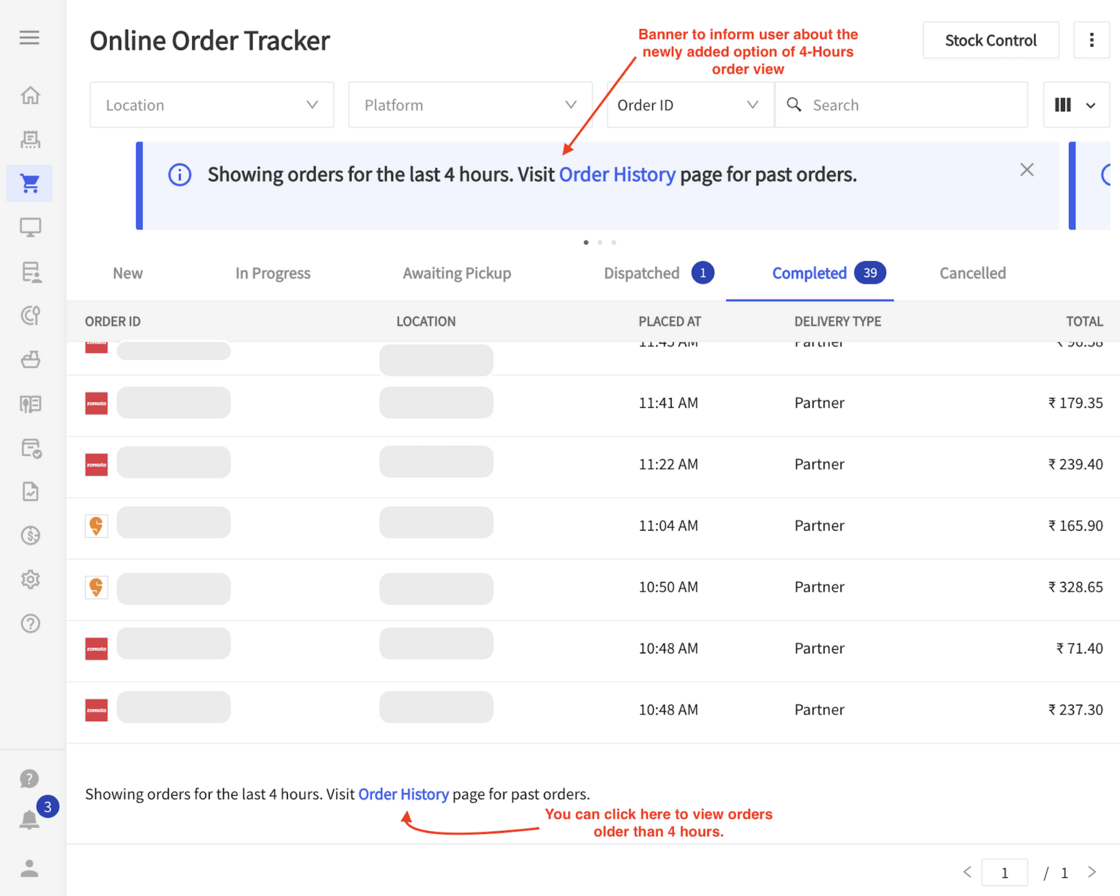Open the Location filter dropdown

[x=211, y=104]
